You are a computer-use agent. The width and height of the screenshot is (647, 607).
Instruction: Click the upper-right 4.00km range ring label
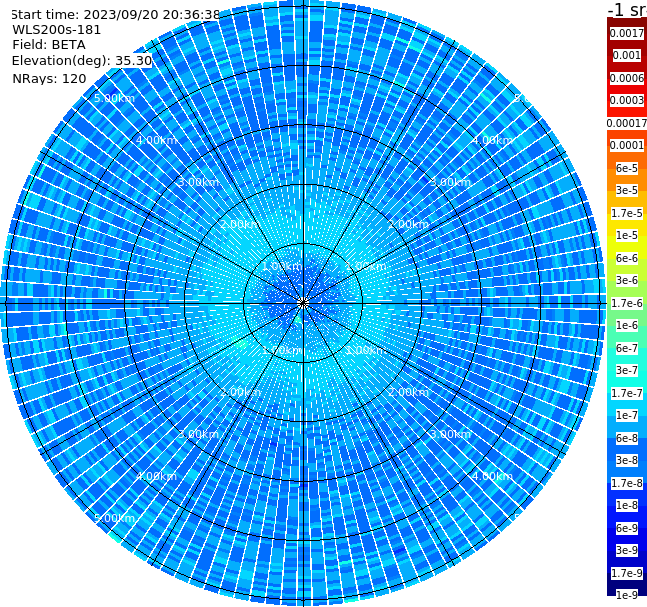[492, 140]
